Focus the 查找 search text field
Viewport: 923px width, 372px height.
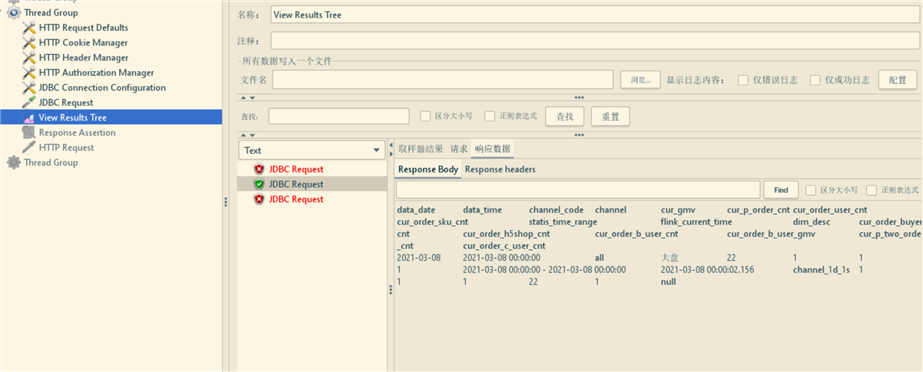pos(339,116)
